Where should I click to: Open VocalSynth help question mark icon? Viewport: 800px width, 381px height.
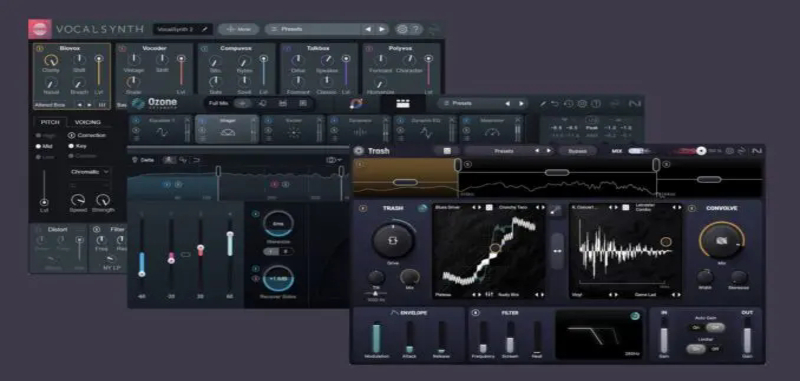pos(416,29)
